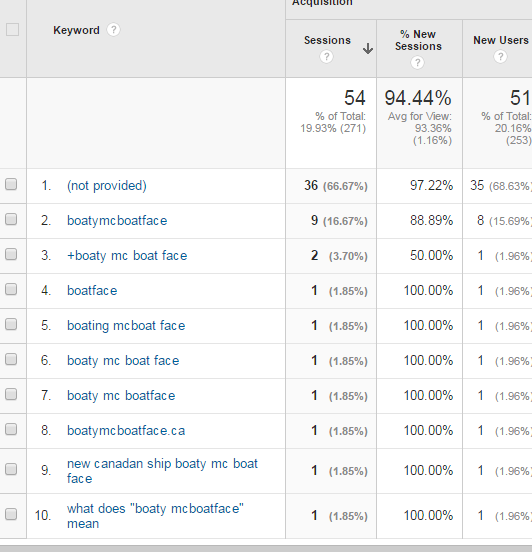Open the Keyword column help icon
The height and width of the screenshot is (552, 532).
(113, 30)
